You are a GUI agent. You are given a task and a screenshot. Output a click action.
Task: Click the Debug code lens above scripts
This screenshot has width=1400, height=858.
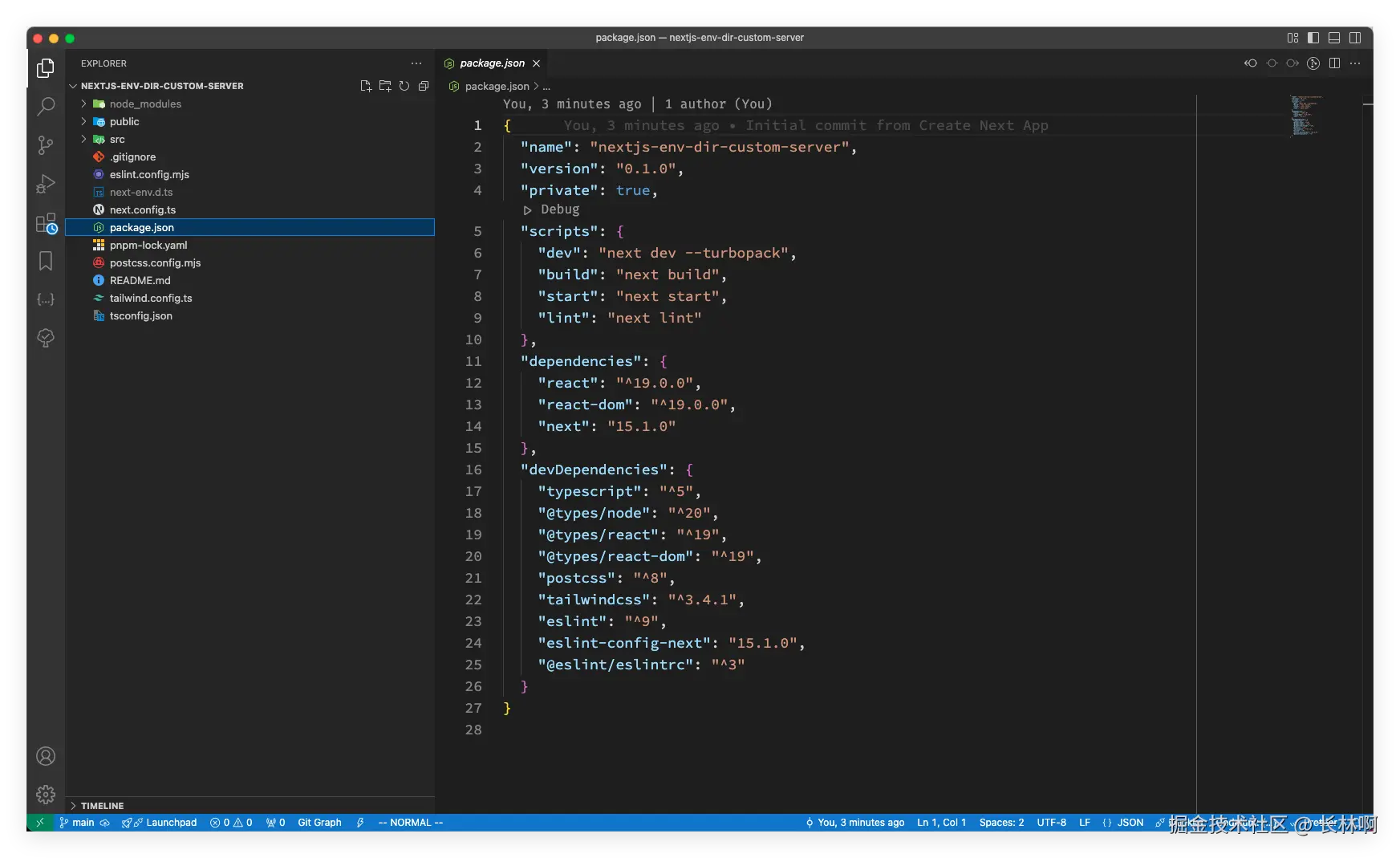[552, 209]
